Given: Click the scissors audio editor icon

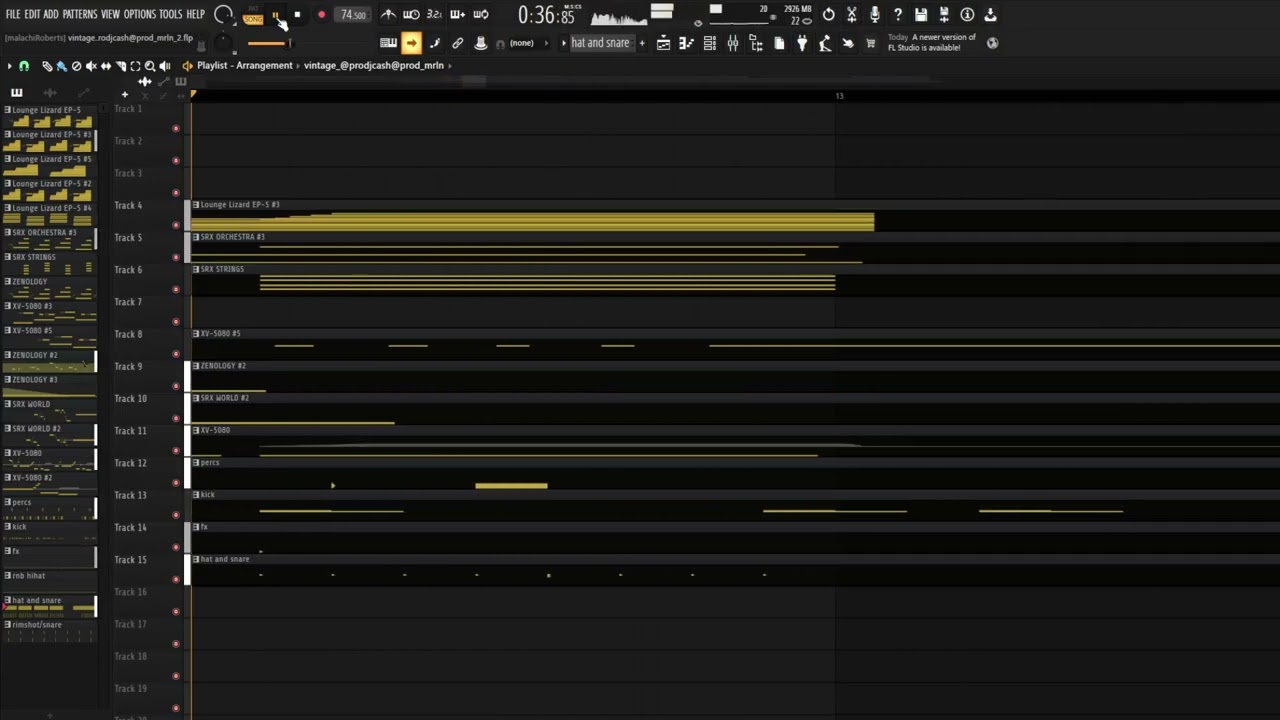Looking at the screenshot, I should pyautogui.click(x=852, y=14).
